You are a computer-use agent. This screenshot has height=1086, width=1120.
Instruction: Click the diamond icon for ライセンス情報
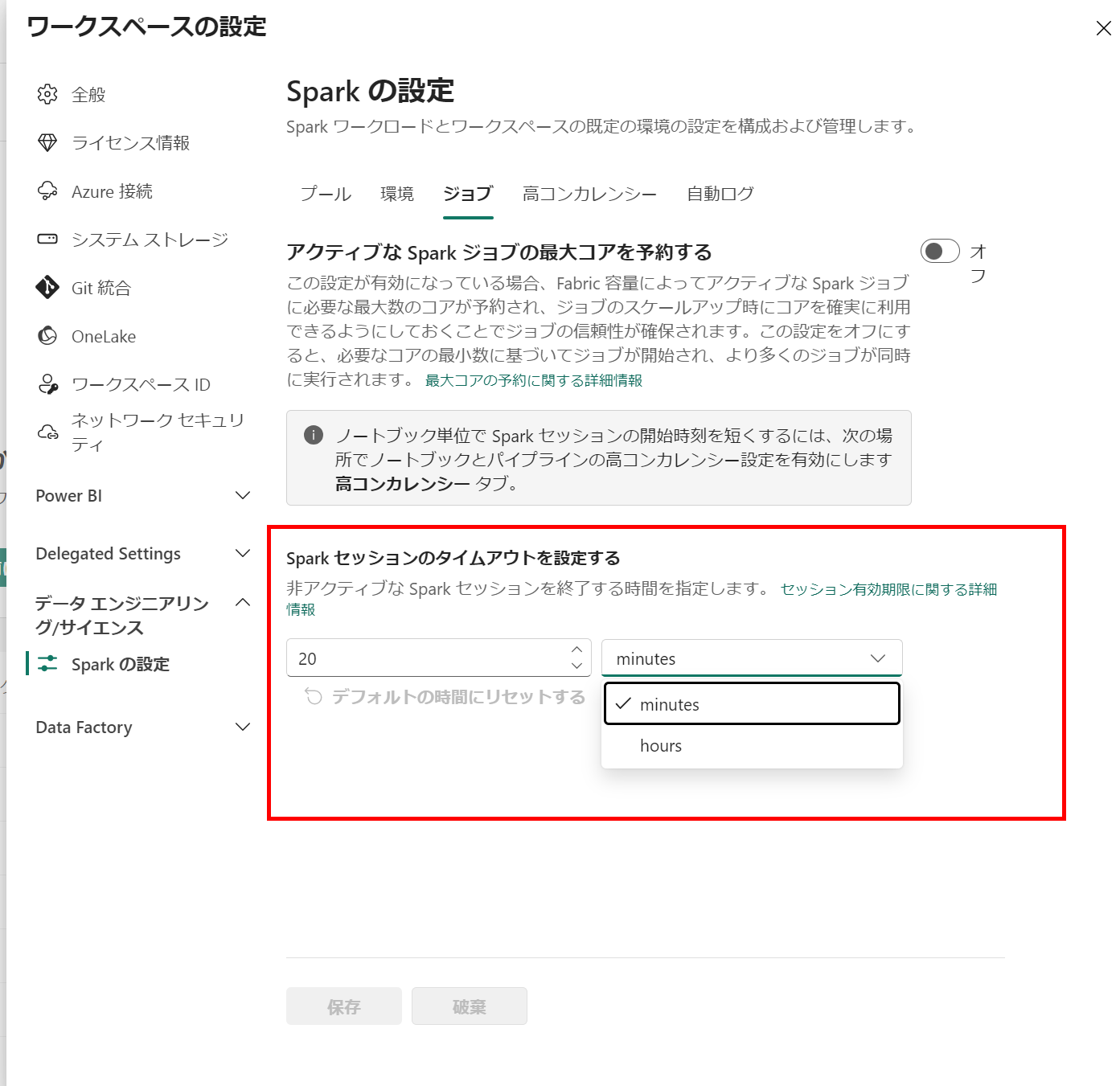point(47,142)
